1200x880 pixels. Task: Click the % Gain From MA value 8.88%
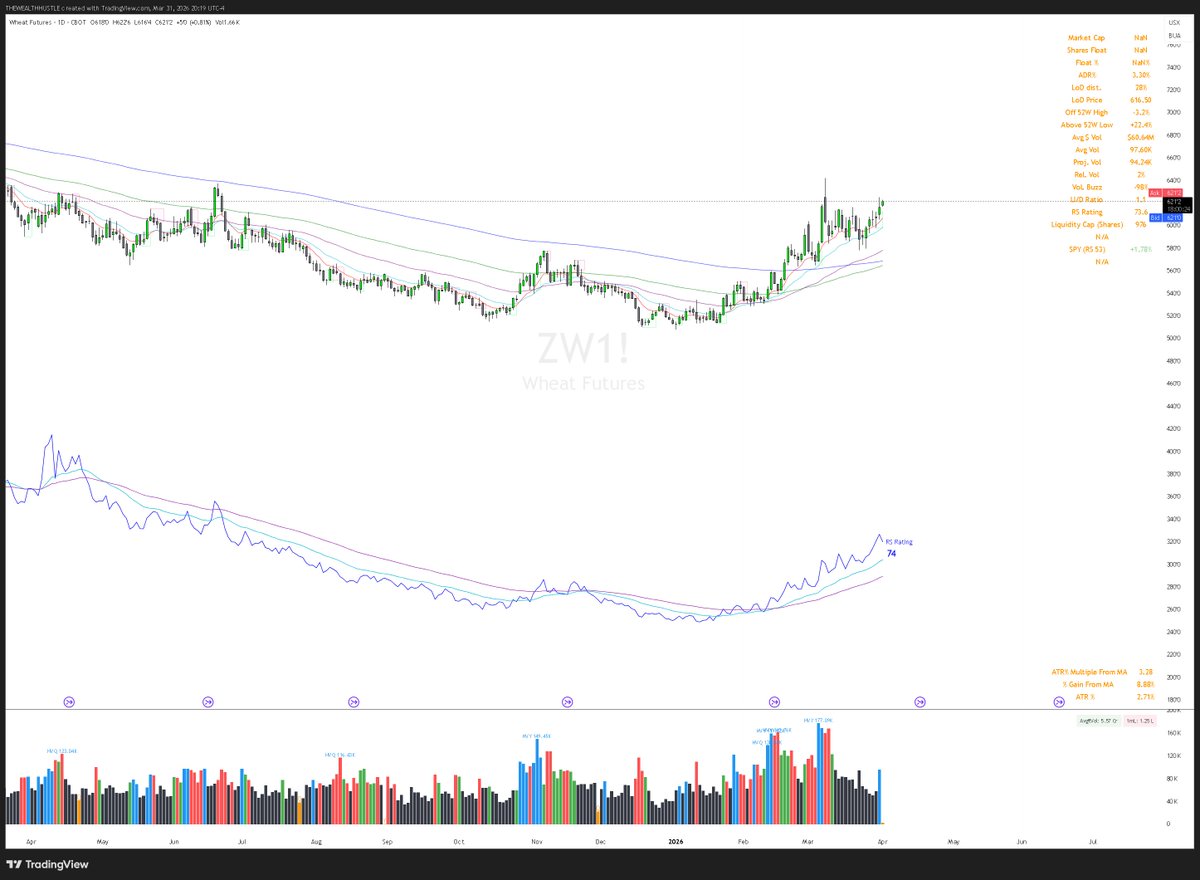click(1145, 684)
